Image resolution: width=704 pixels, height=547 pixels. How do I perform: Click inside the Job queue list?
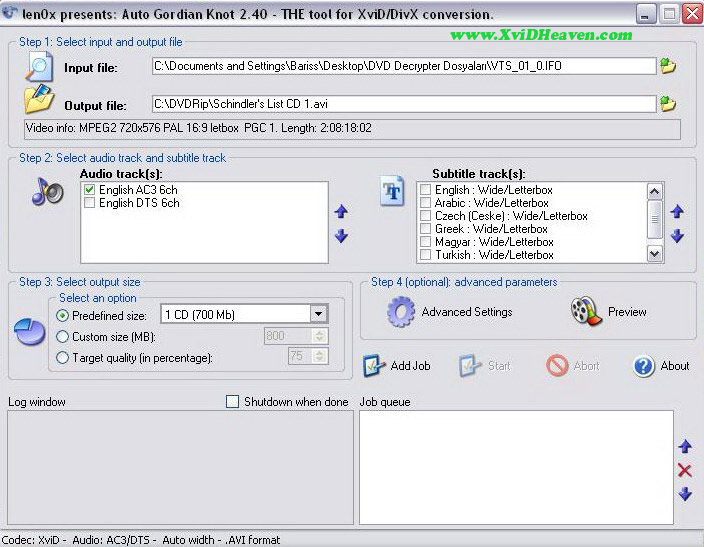point(516,467)
